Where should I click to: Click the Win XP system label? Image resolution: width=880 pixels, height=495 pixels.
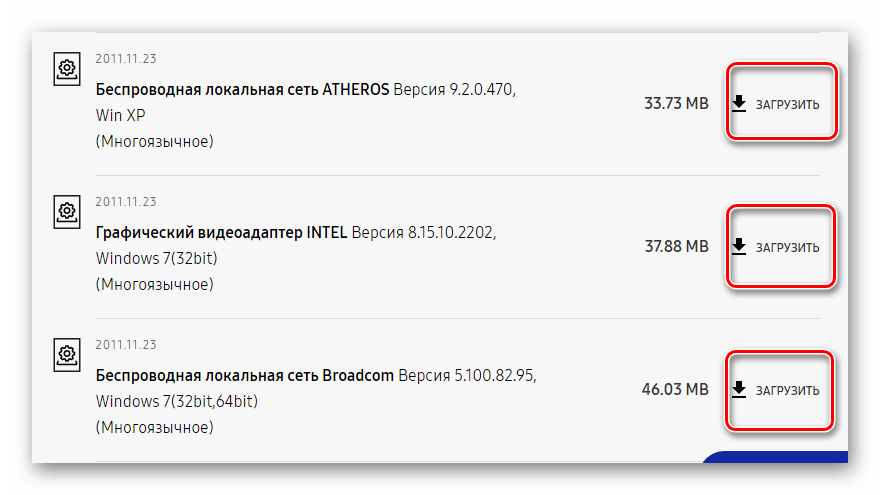[x=122, y=115]
